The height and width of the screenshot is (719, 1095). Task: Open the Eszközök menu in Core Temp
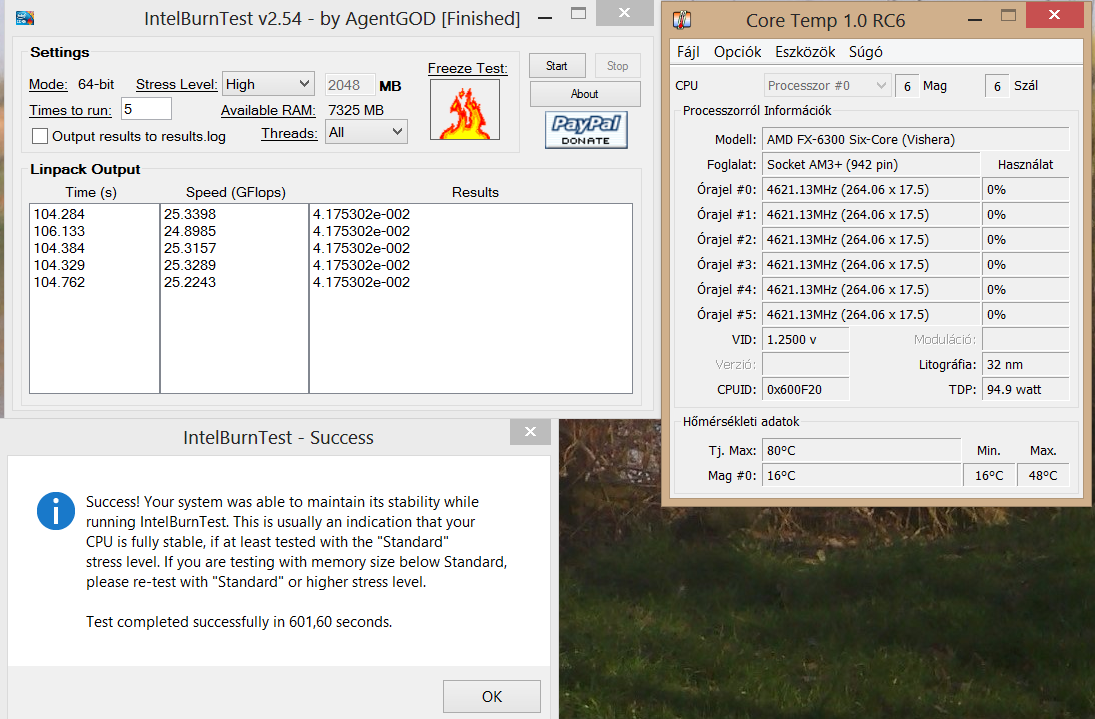click(x=805, y=52)
